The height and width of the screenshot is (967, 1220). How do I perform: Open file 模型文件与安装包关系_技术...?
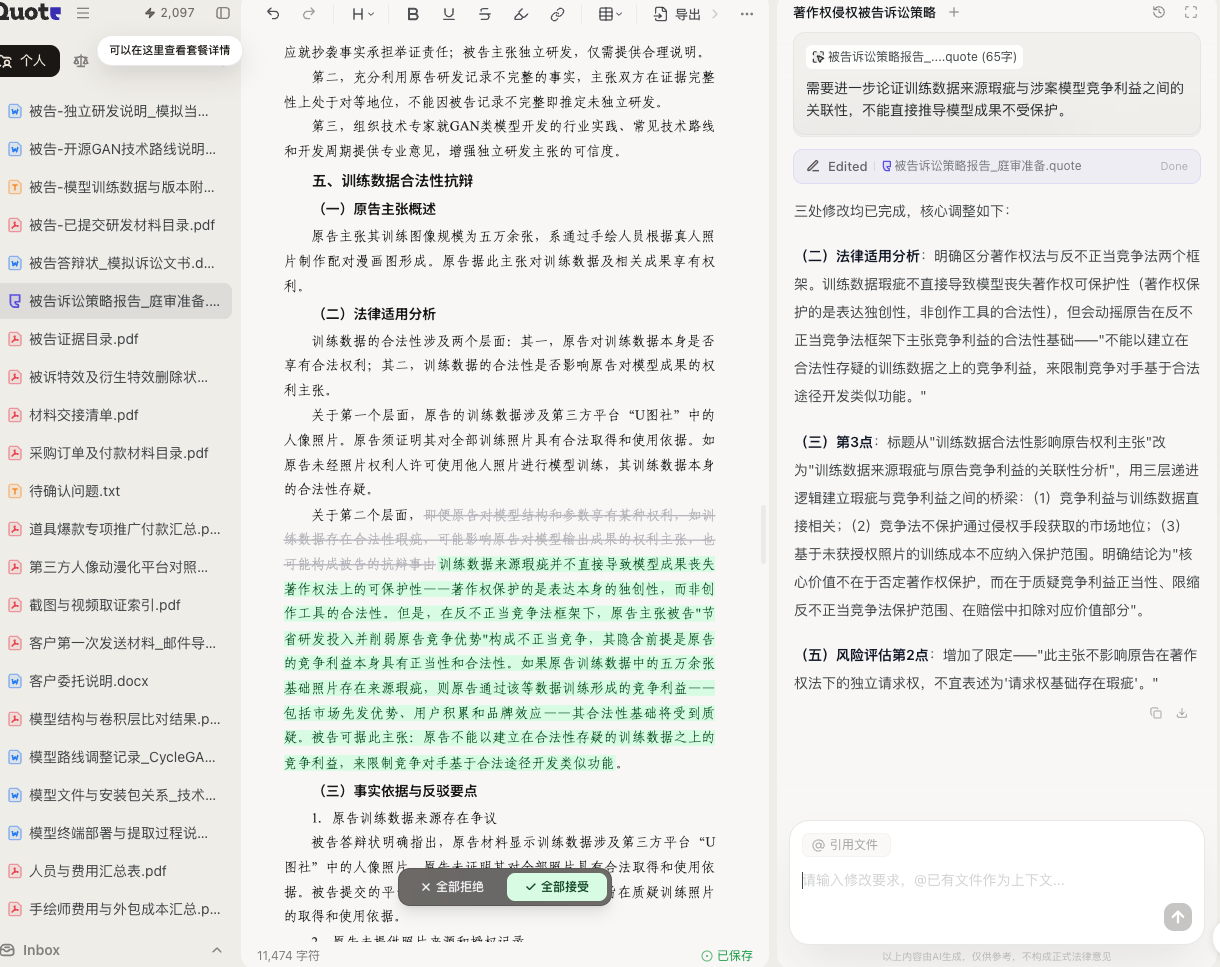click(x=116, y=795)
